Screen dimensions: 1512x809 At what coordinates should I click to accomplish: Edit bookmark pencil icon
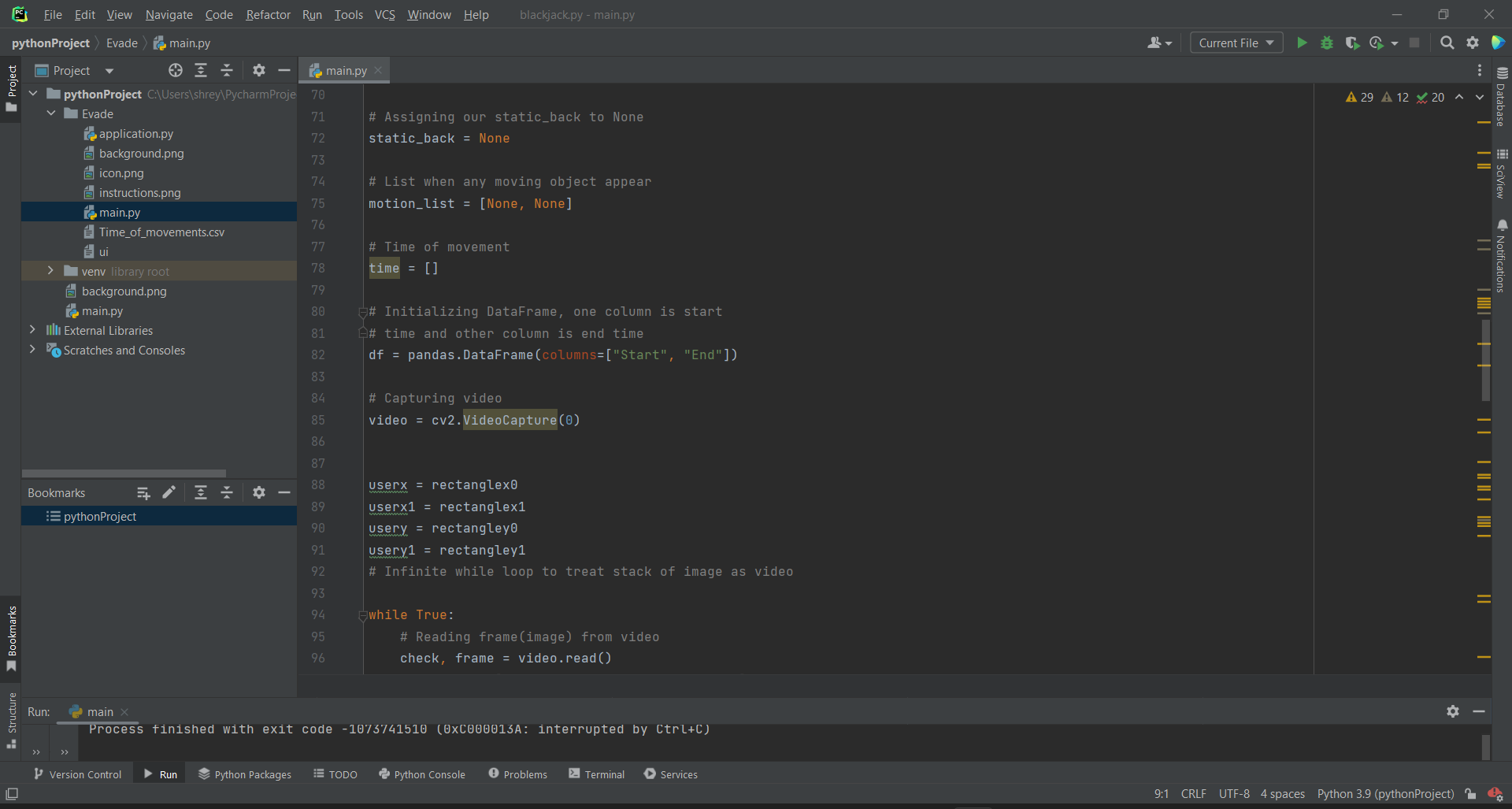coord(169,493)
